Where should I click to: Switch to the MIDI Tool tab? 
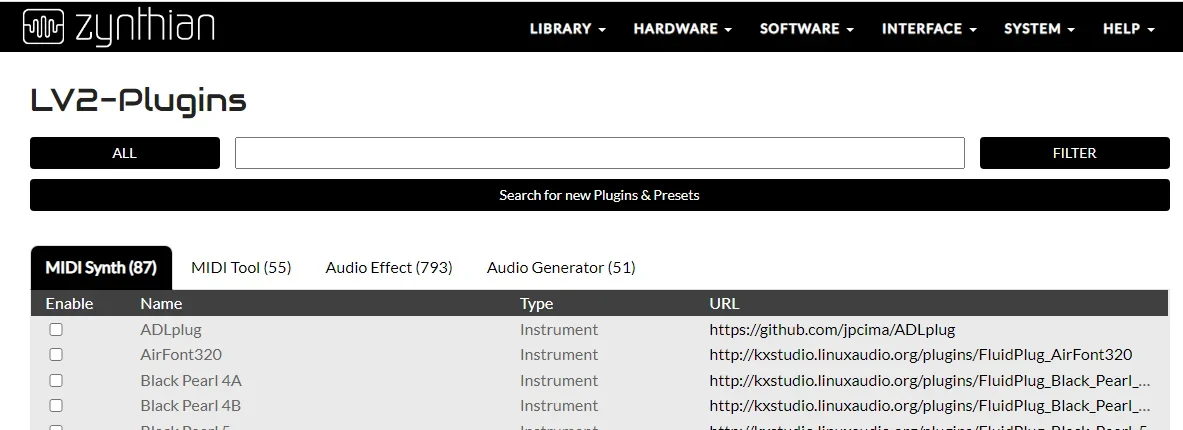coord(241,268)
